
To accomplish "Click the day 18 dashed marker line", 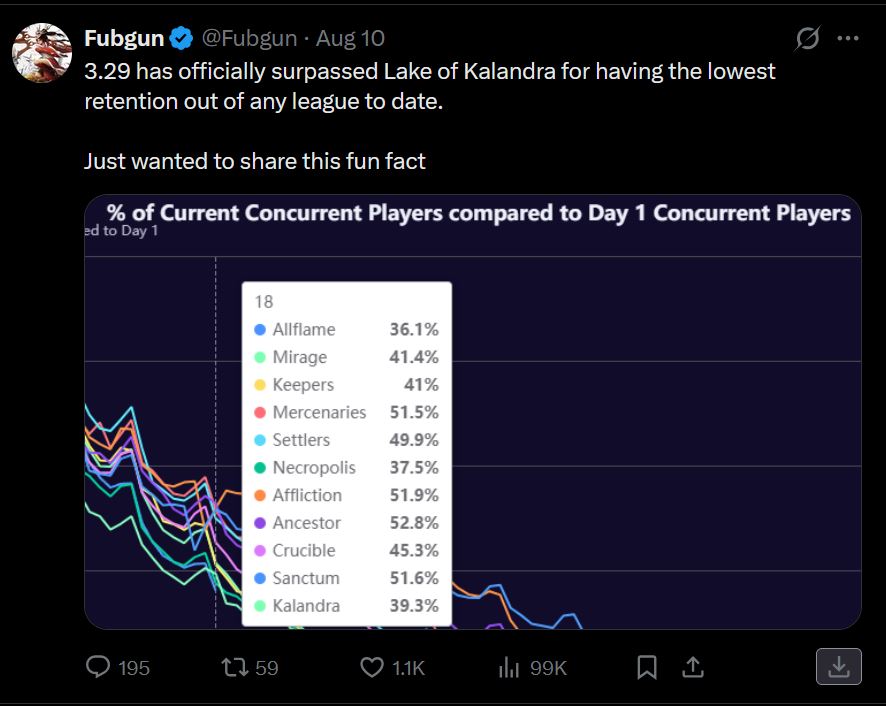I will coord(216,441).
